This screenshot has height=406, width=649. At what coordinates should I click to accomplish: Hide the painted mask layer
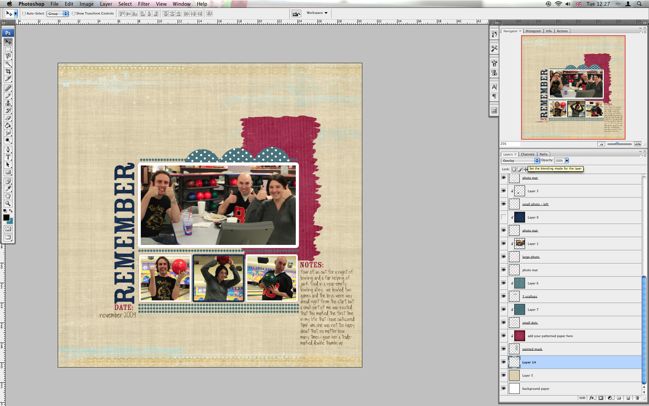click(x=504, y=349)
